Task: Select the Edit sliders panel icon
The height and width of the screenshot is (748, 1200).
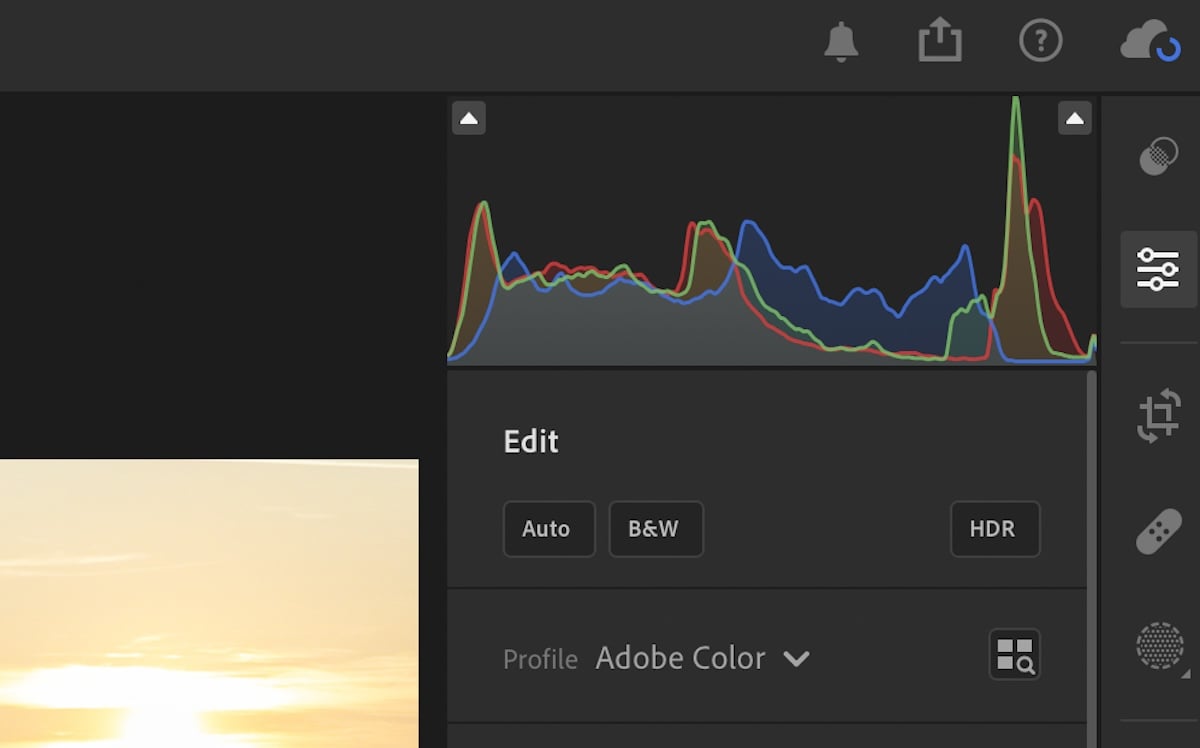Action: (x=1158, y=268)
